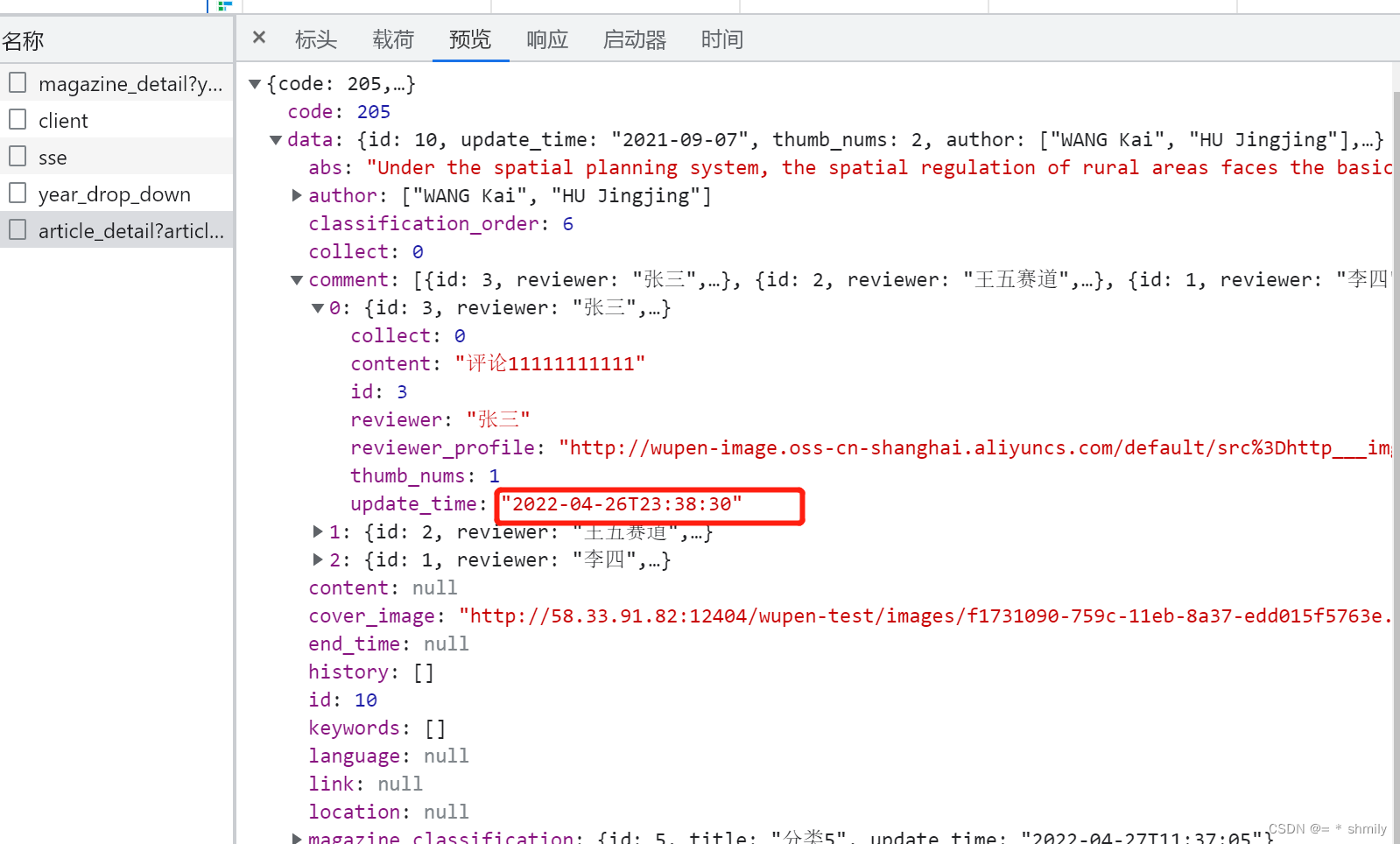This screenshot has width=1400, height=844.
Task: Switch to the 标头 tab
Action: pyautogui.click(x=316, y=39)
